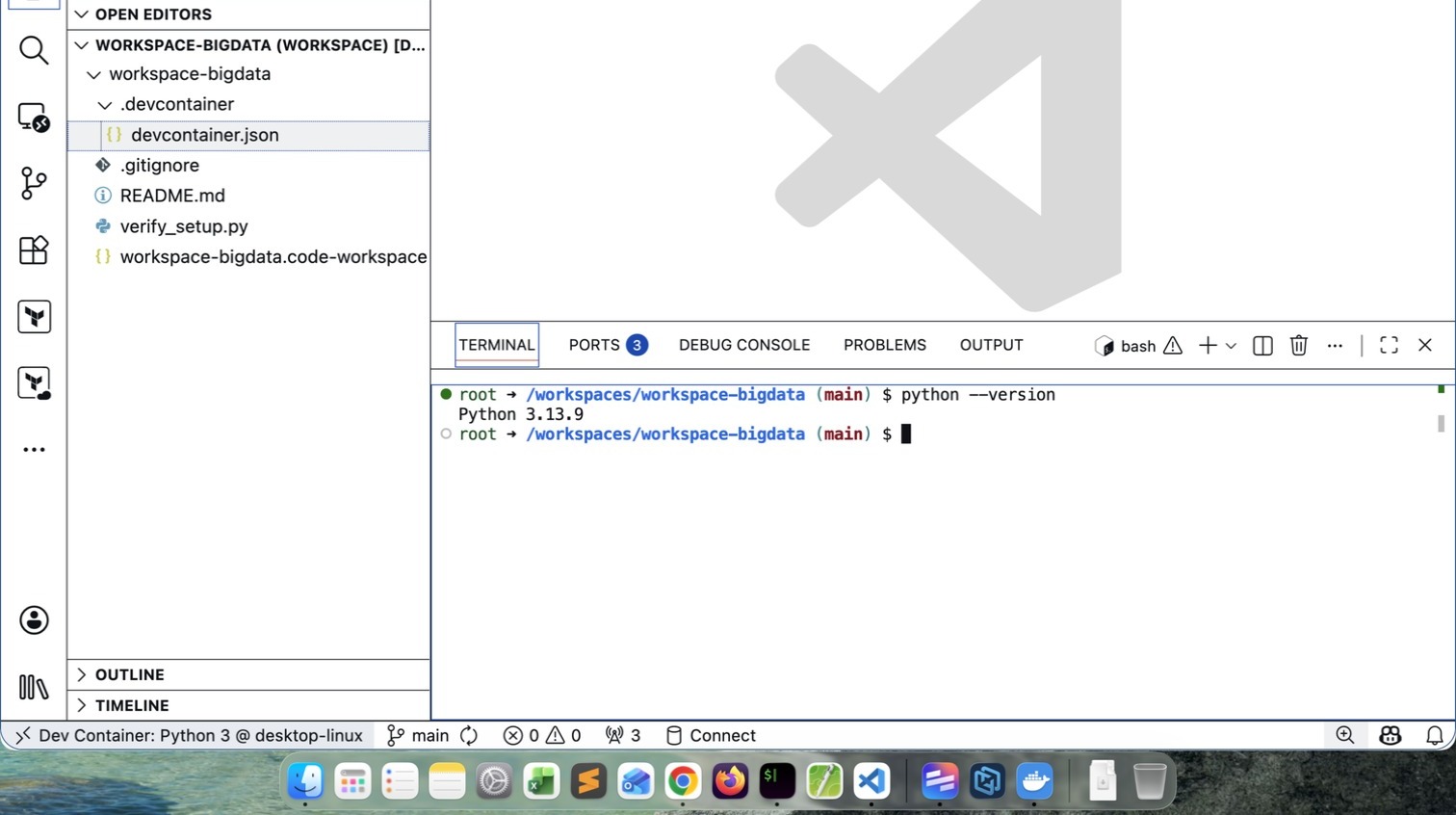
Task: Open the Accounts menu icon
Action: [34, 620]
